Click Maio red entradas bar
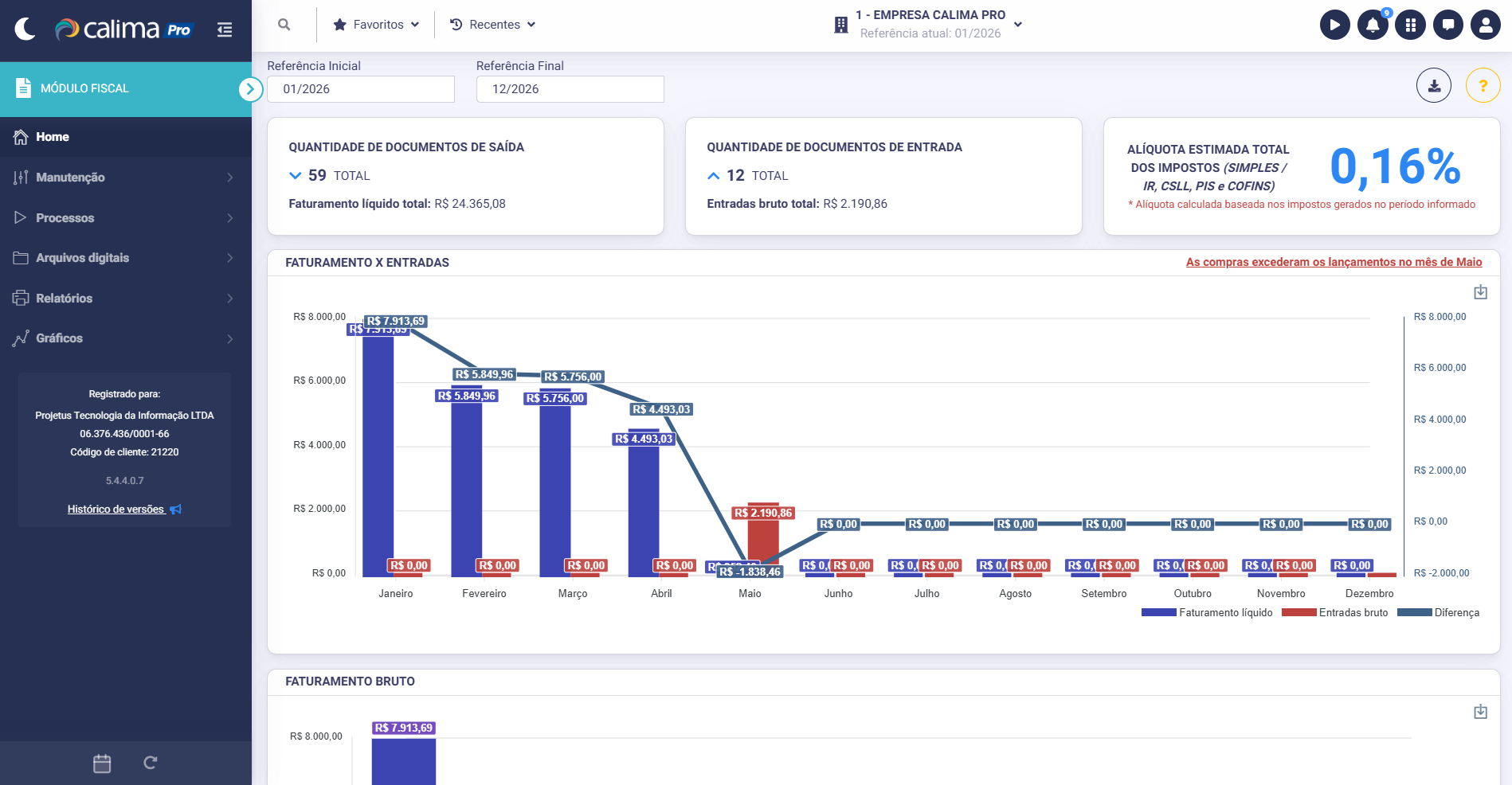 click(x=763, y=541)
